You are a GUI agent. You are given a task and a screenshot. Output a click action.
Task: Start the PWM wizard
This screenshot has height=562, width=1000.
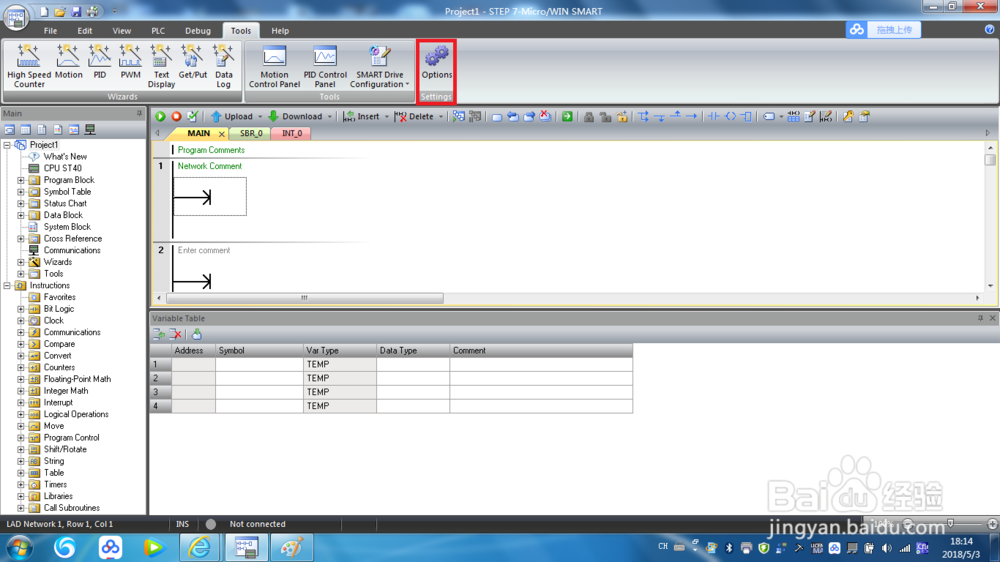[x=130, y=62]
